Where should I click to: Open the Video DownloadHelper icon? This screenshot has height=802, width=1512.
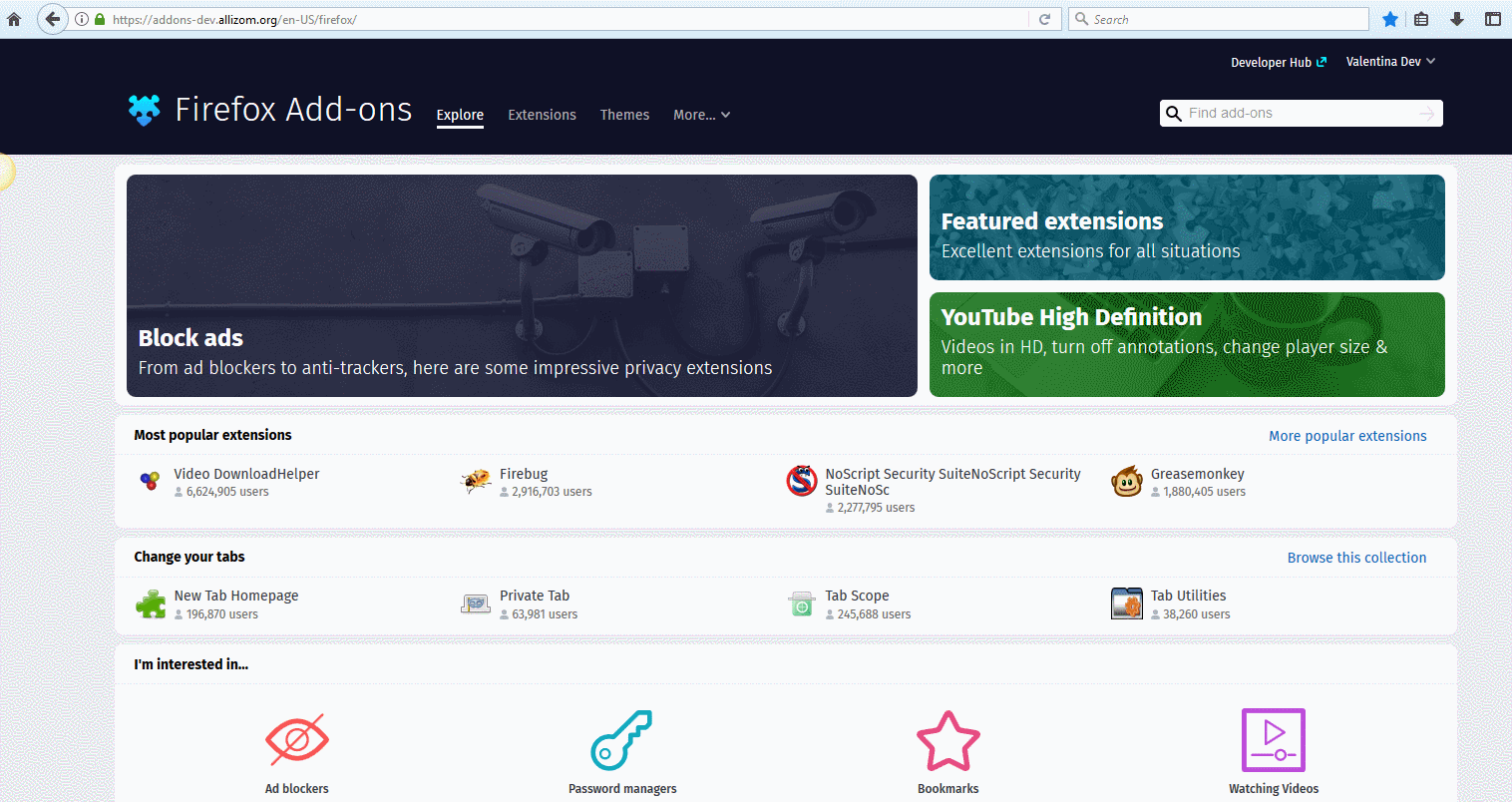click(150, 481)
